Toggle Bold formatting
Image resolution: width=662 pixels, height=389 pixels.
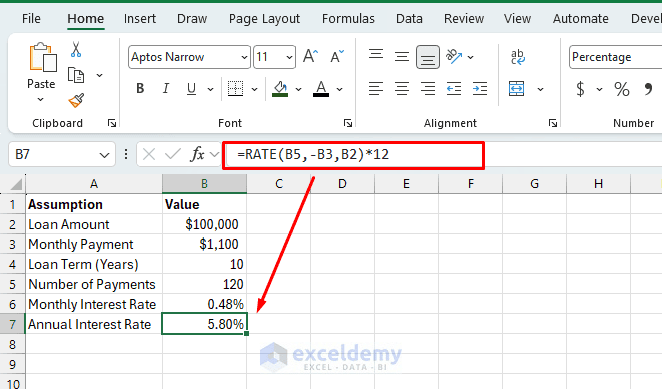click(140, 89)
